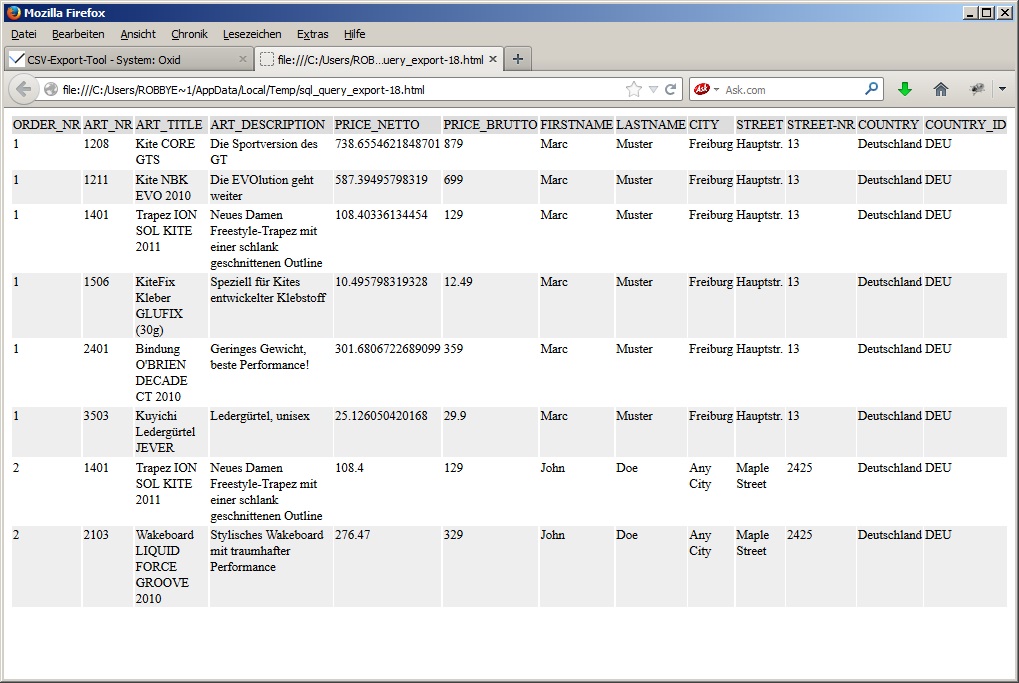Click the FIRSTNAME column header
Viewport: 1019px width, 683px height.
(576, 125)
